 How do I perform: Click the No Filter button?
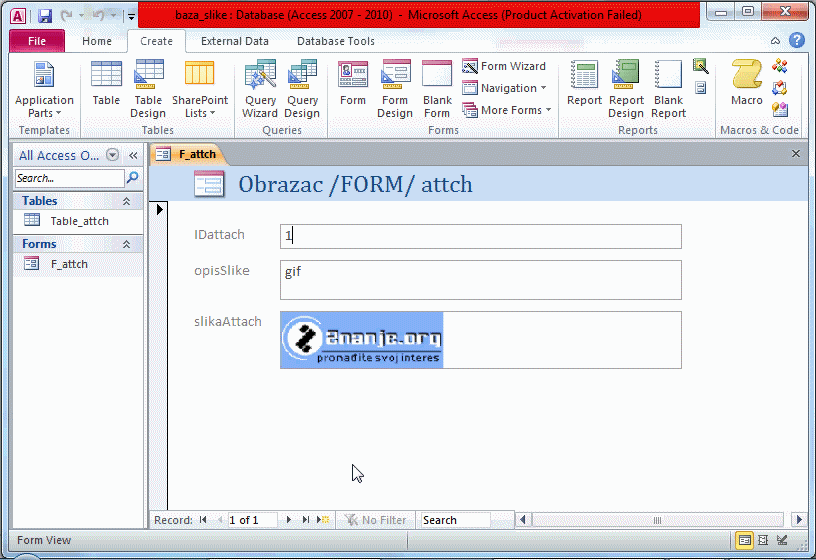[375, 520]
